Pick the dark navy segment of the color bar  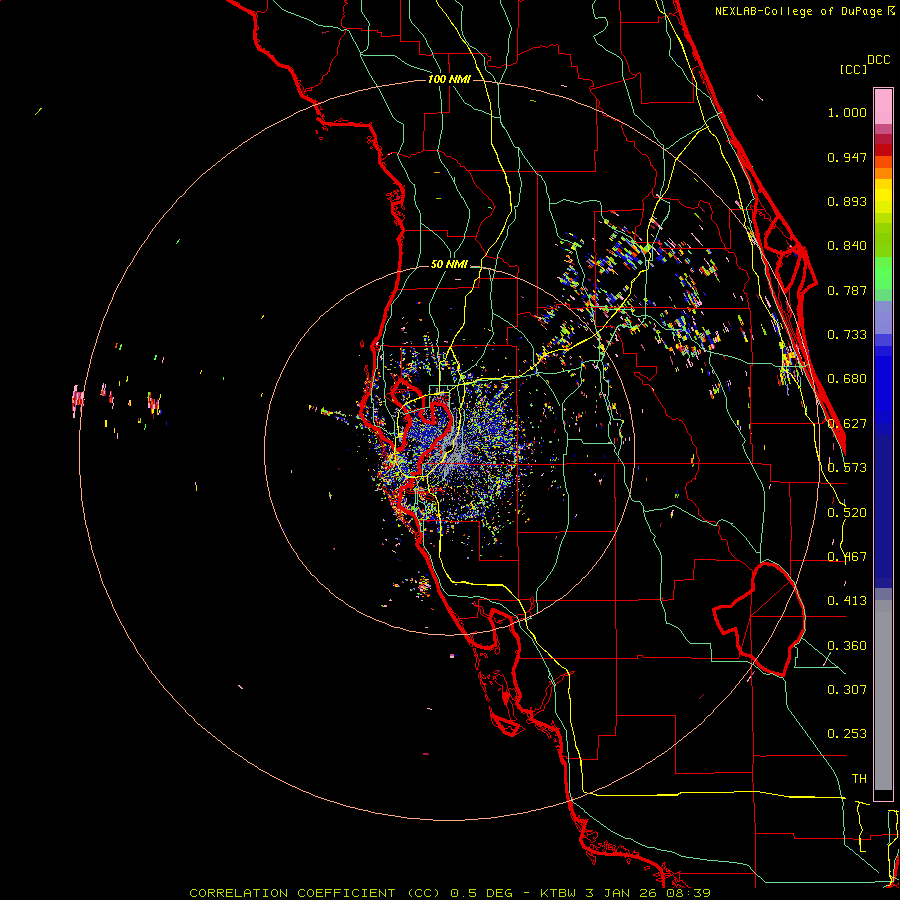pyautogui.click(x=883, y=511)
